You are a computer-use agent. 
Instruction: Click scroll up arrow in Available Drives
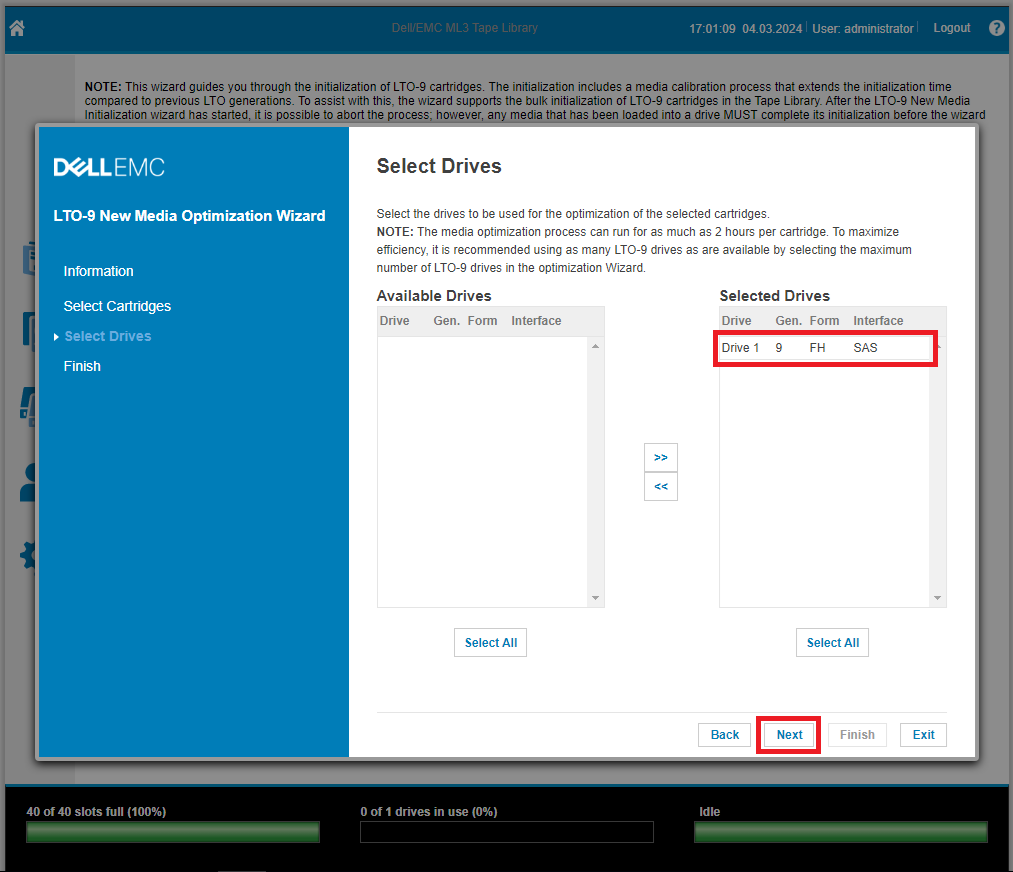click(595, 346)
